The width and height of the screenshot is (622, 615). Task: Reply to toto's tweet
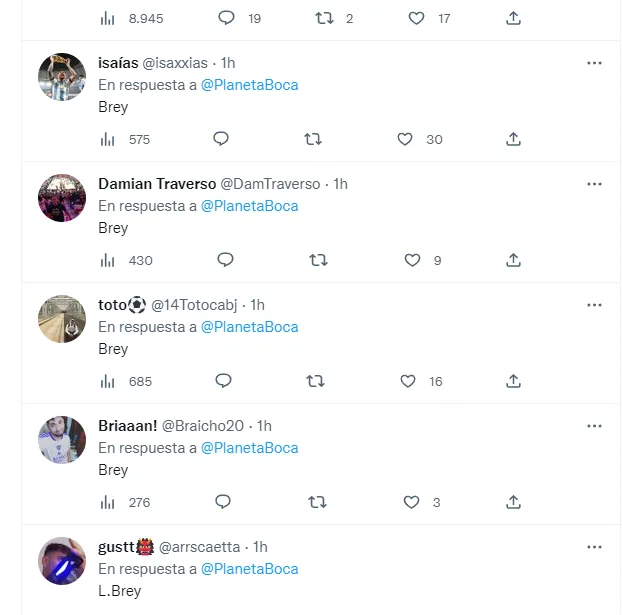[x=223, y=381]
